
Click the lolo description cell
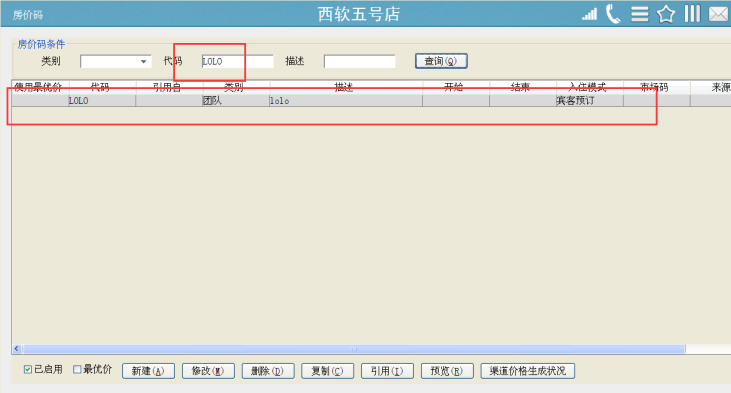click(345, 101)
